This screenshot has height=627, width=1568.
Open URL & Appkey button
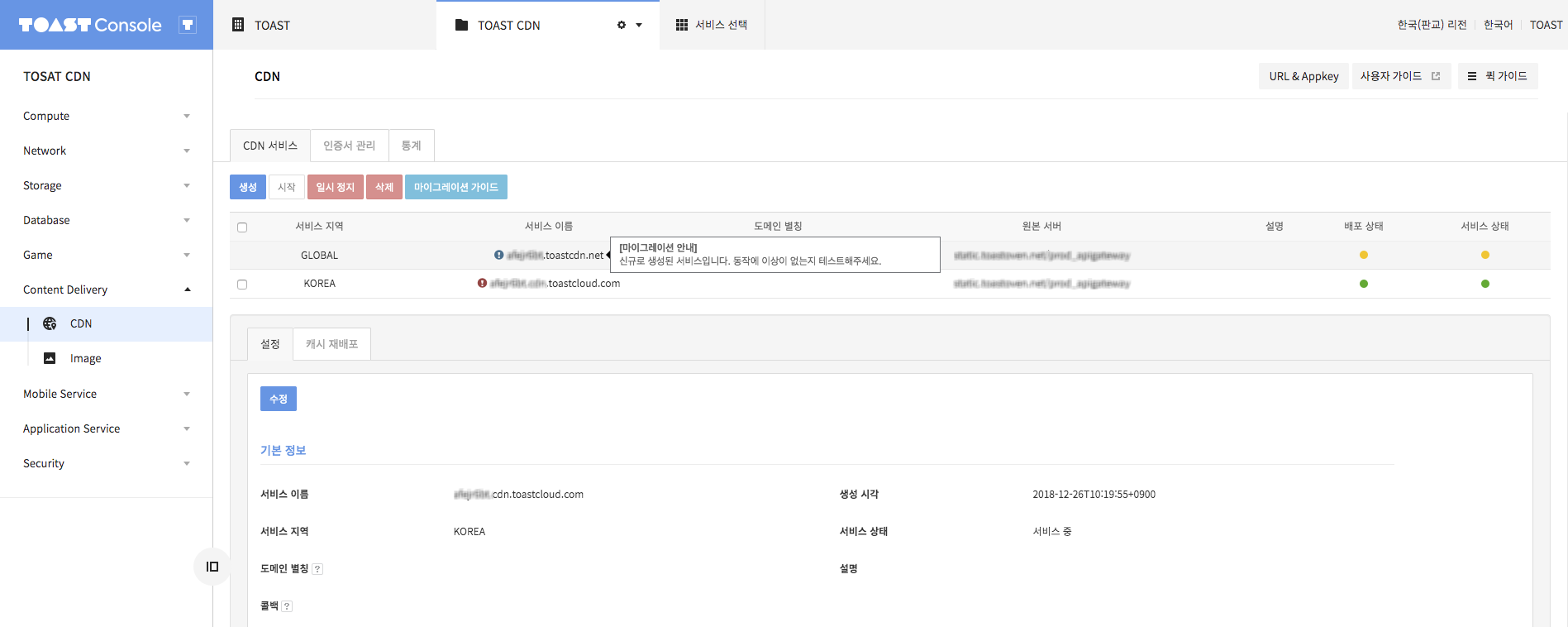click(x=1303, y=76)
